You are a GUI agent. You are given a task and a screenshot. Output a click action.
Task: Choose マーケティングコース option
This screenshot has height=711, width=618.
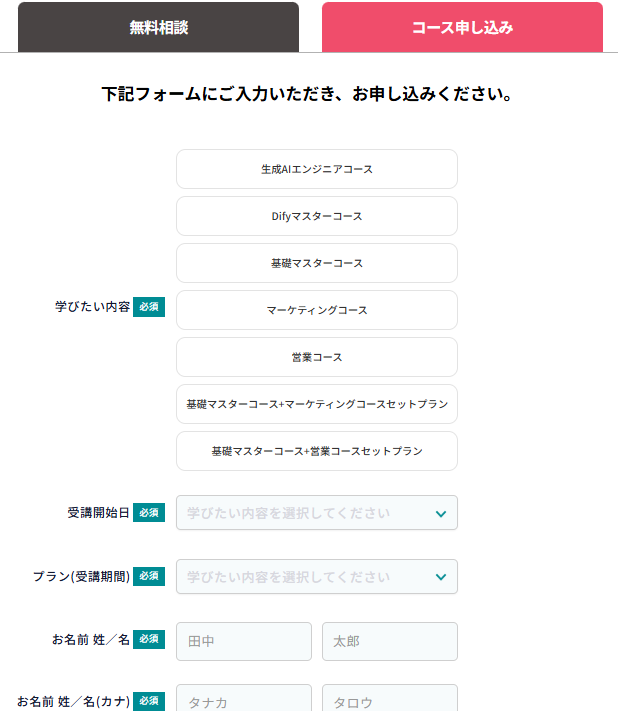tap(316, 310)
